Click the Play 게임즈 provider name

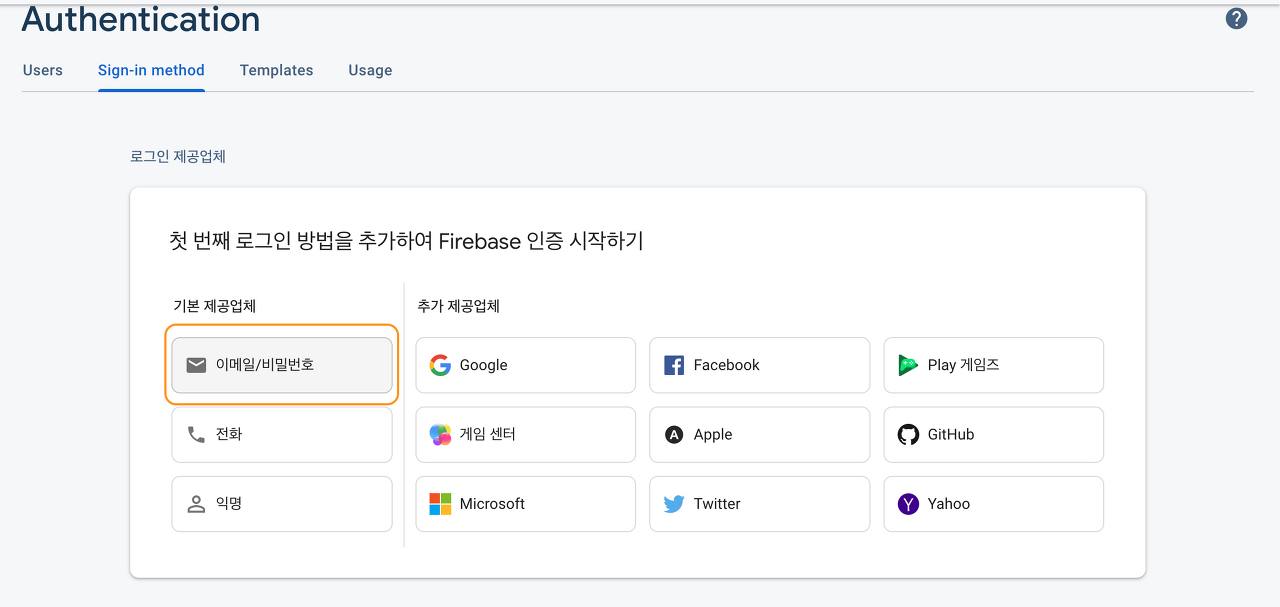[x=964, y=365]
